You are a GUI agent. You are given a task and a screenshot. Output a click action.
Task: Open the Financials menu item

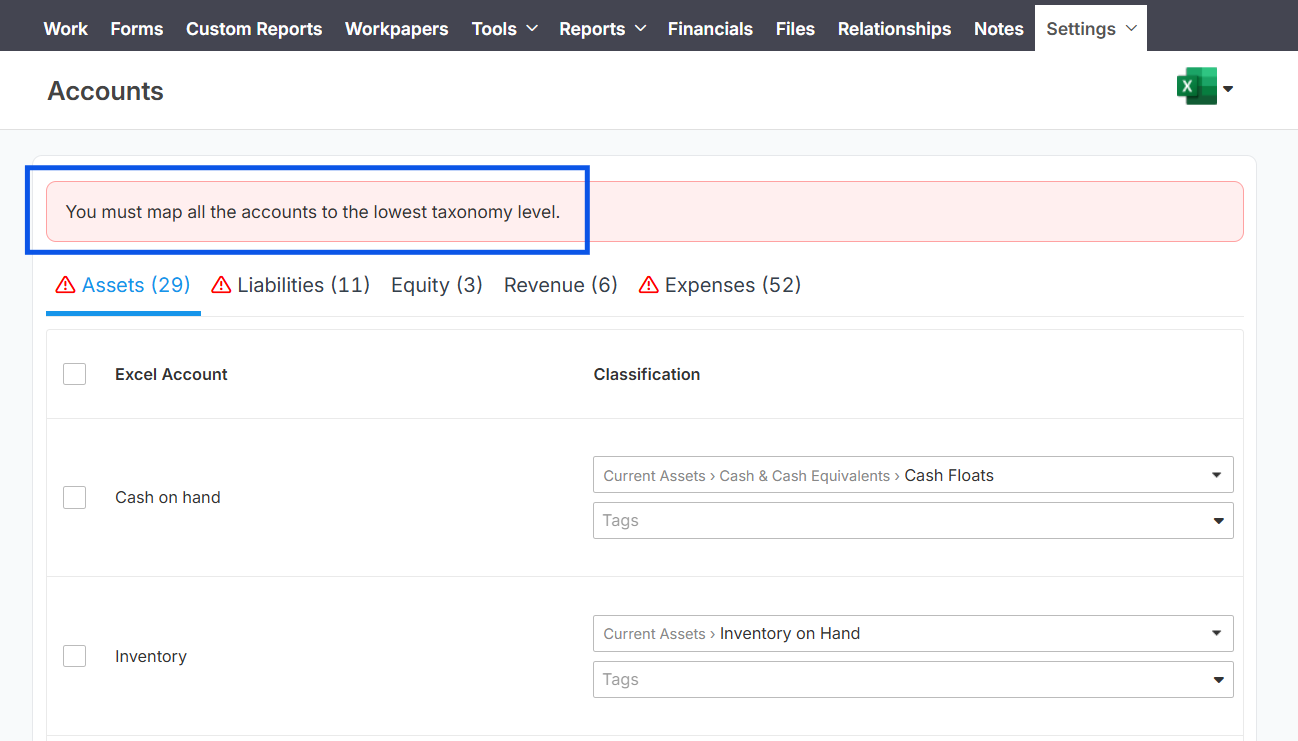pyautogui.click(x=710, y=29)
